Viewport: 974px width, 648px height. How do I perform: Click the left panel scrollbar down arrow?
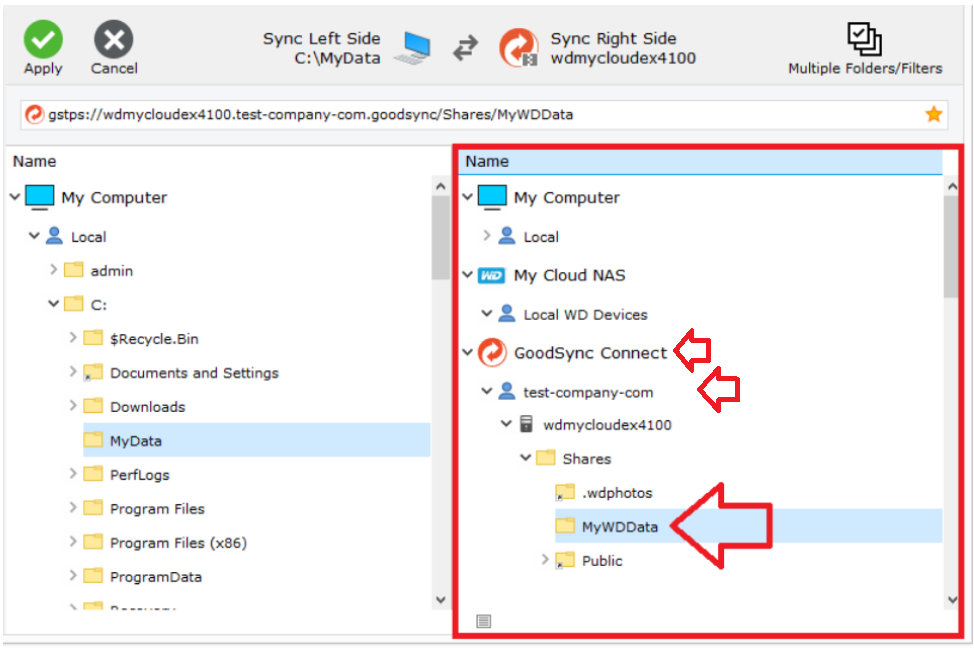pyautogui.click(x=440, y=599)
